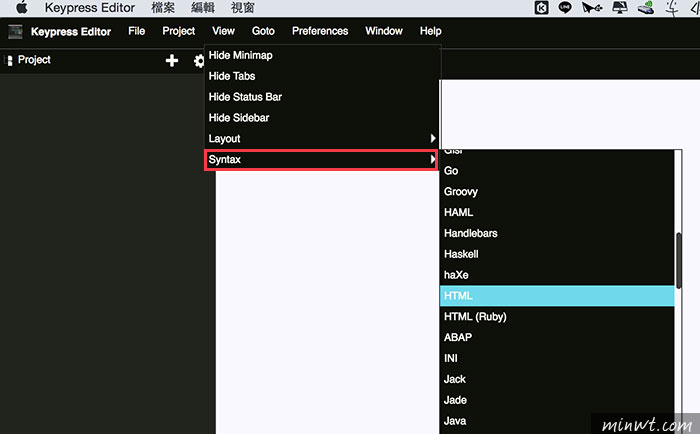Open the Project menu in app bar
Image resolution: width=700 pixels, height=434 pixels.
179,31
